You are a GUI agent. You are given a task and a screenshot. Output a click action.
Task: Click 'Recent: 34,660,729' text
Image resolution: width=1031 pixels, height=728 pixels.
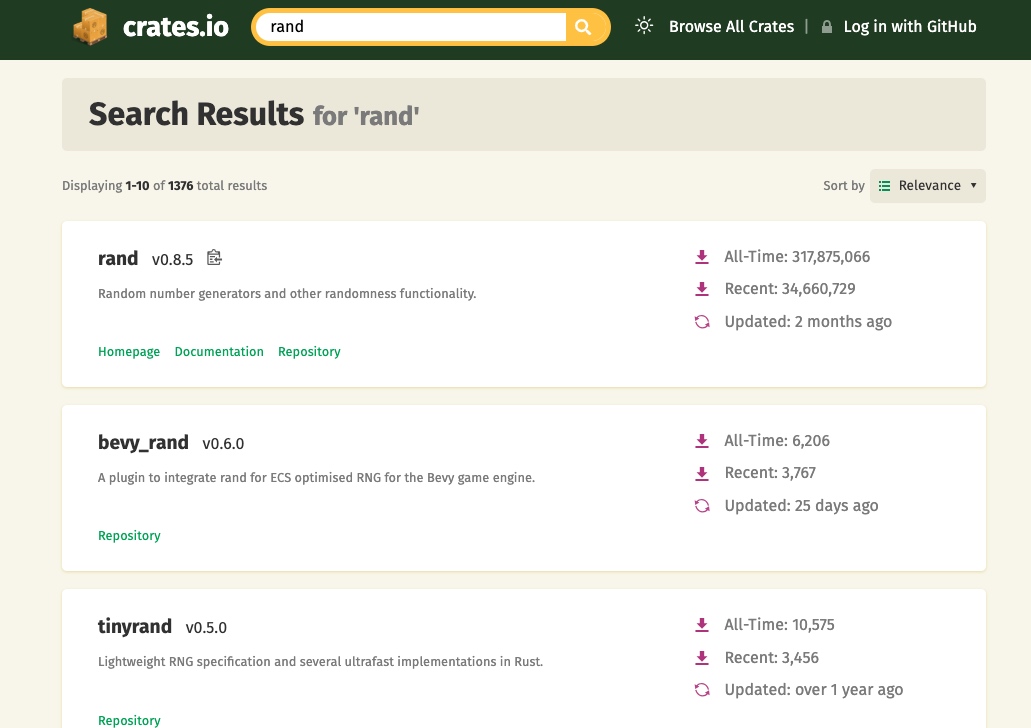(790, 289)
